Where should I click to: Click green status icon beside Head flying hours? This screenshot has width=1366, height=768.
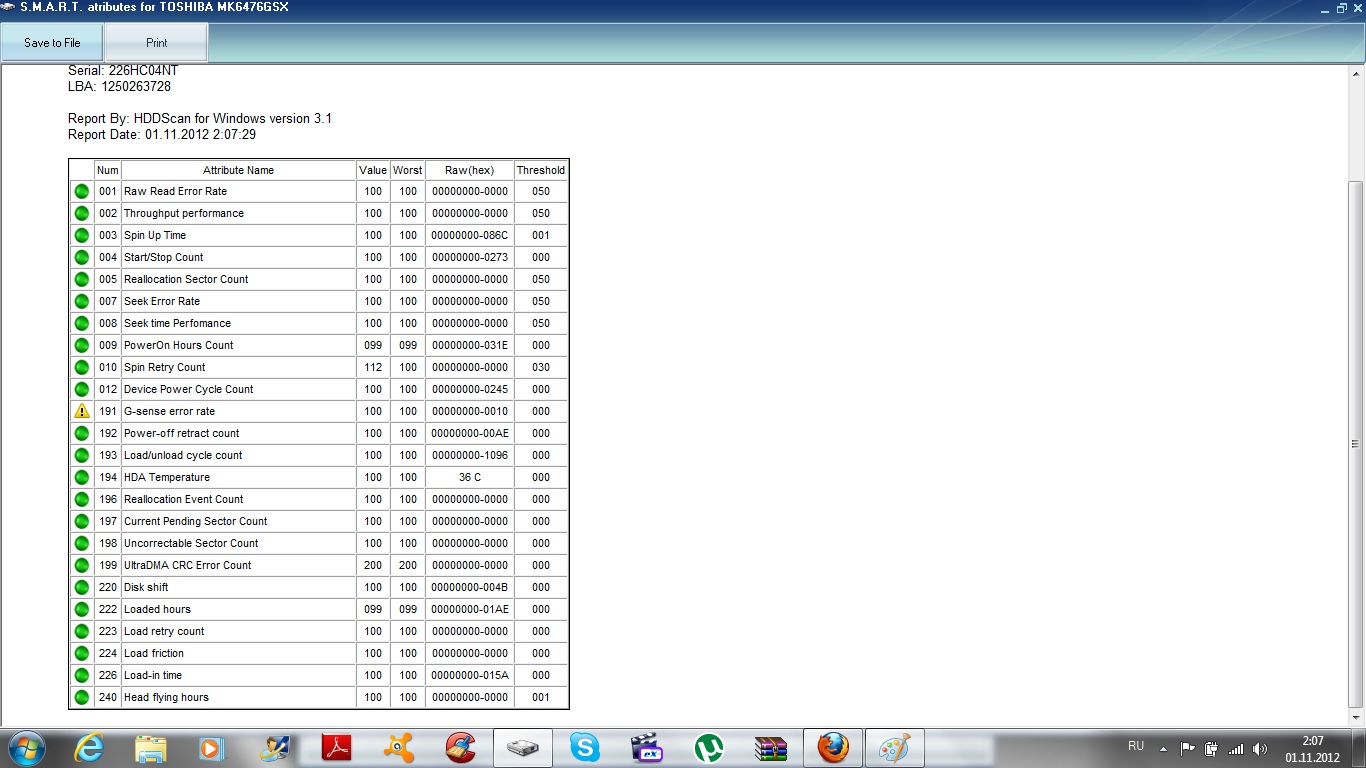click(82, 697)
